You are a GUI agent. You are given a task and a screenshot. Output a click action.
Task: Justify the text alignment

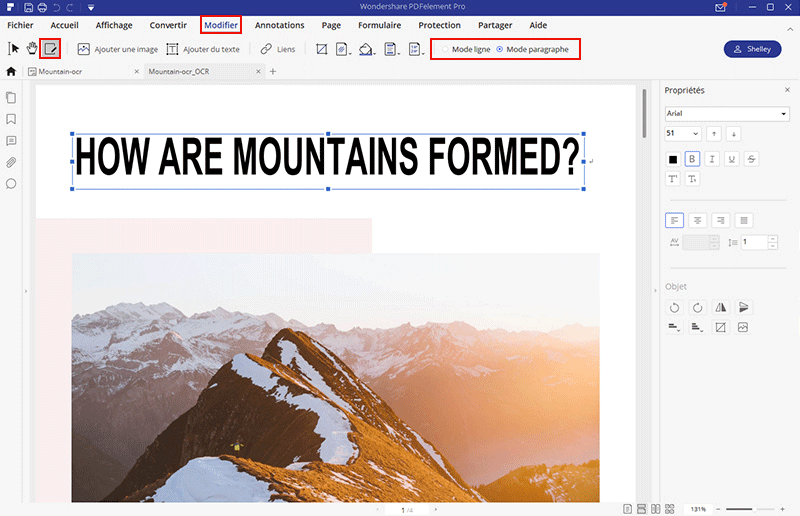coord(743,220)
